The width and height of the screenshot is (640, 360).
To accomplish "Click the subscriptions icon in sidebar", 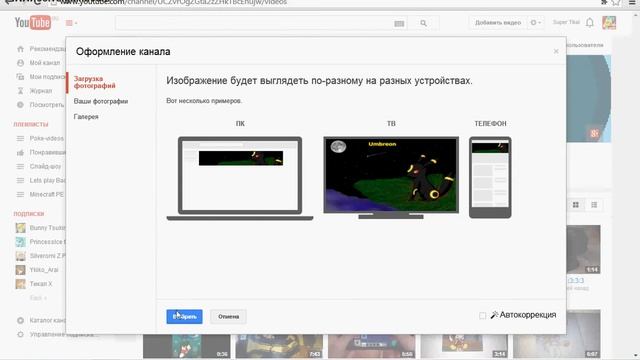I will [20, 77].
